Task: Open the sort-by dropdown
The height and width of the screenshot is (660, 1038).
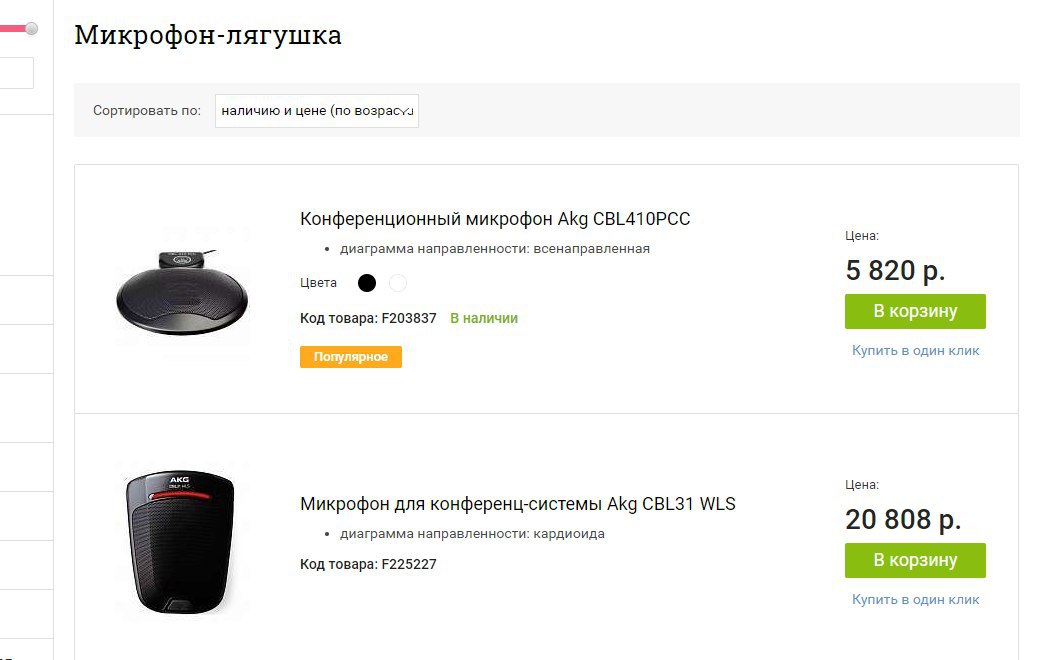Action: tap(316, 111)
